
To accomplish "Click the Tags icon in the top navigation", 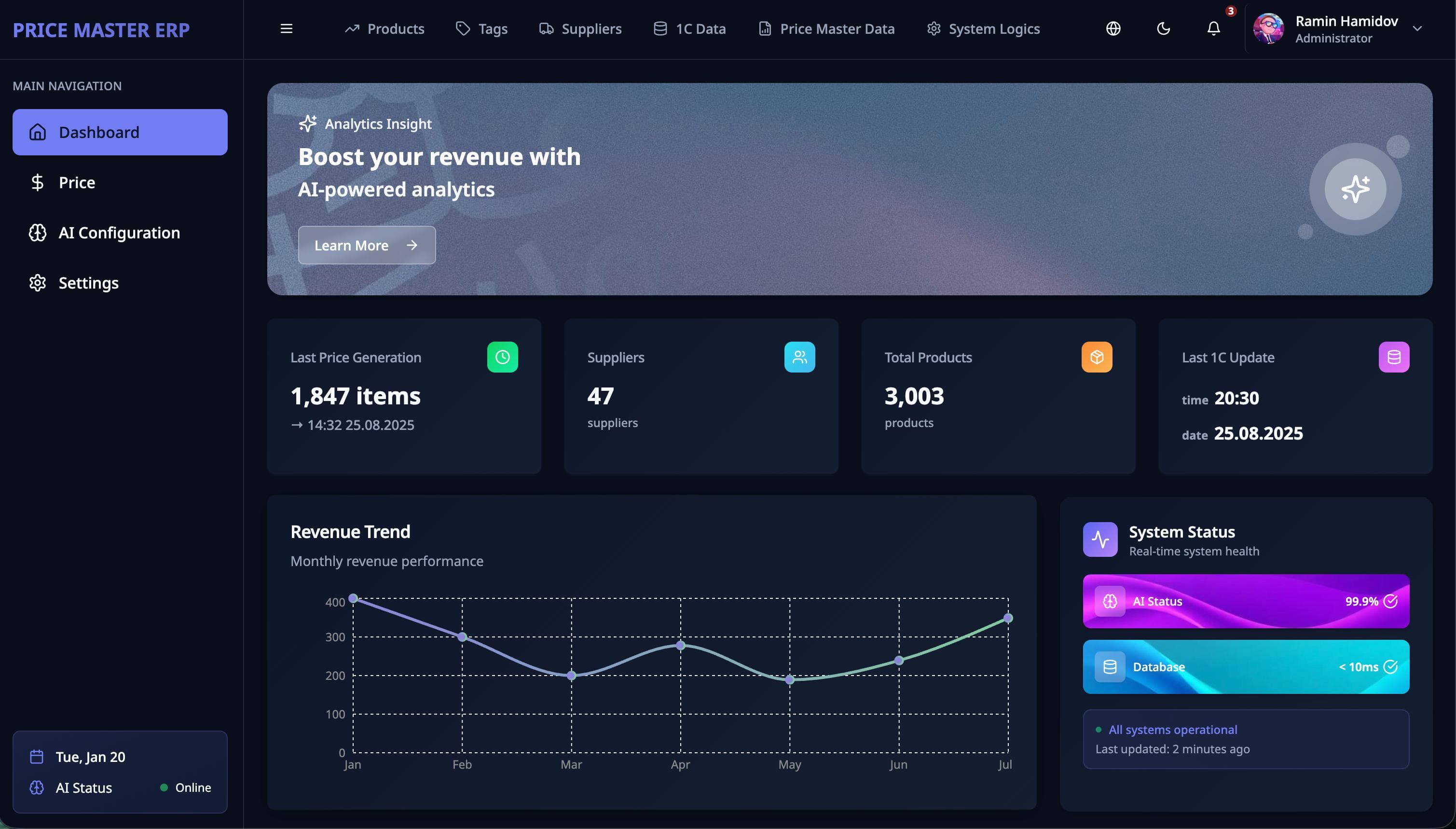I will coord(462,28).
